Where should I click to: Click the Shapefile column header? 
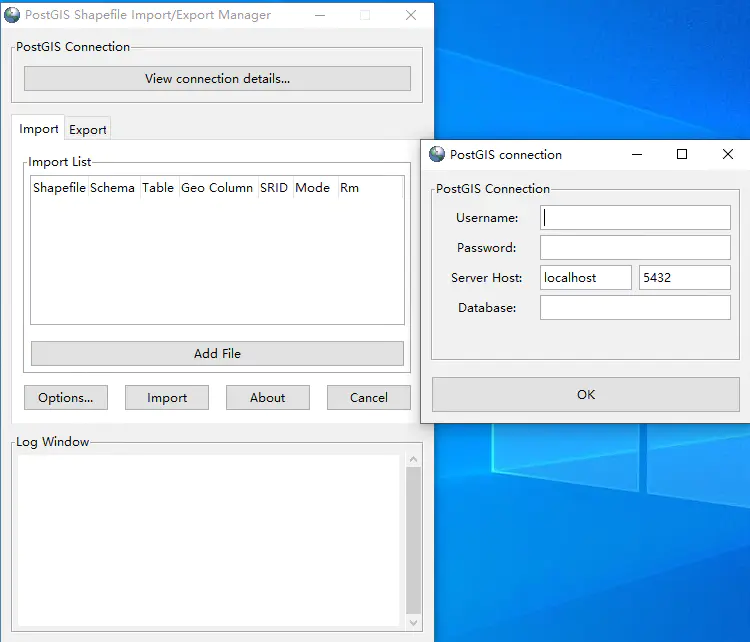[x=59, y=188]
